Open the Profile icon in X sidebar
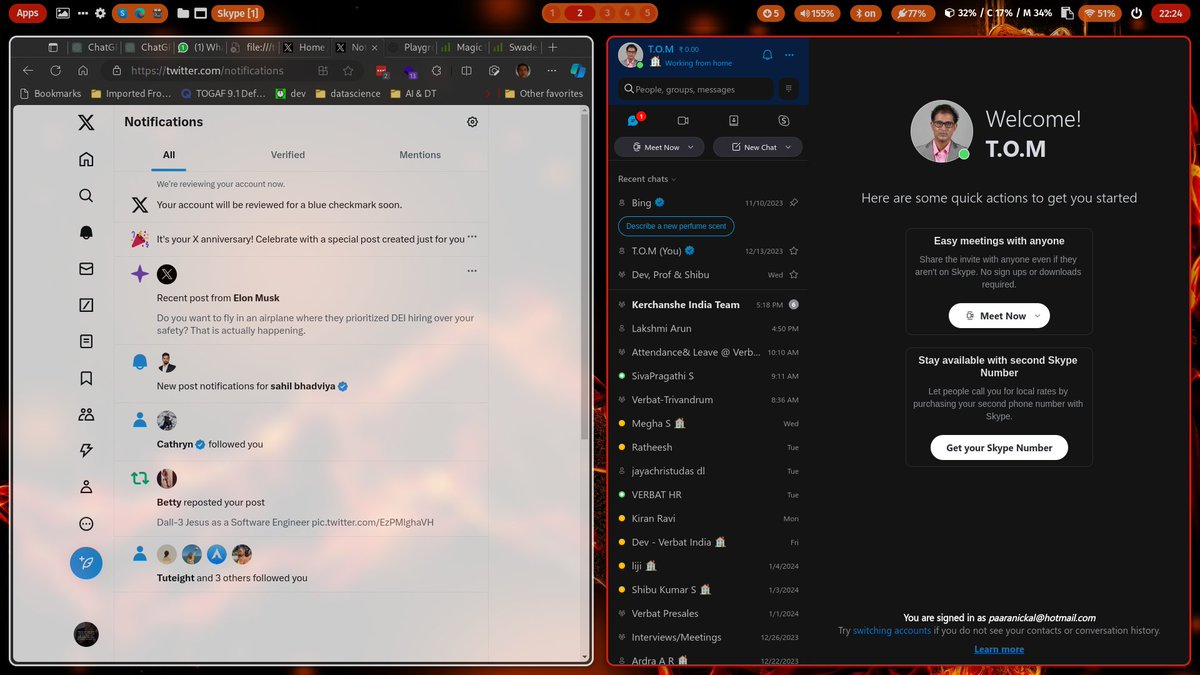The height and width of the screenshot is (675, 1200). coord(86,487)
